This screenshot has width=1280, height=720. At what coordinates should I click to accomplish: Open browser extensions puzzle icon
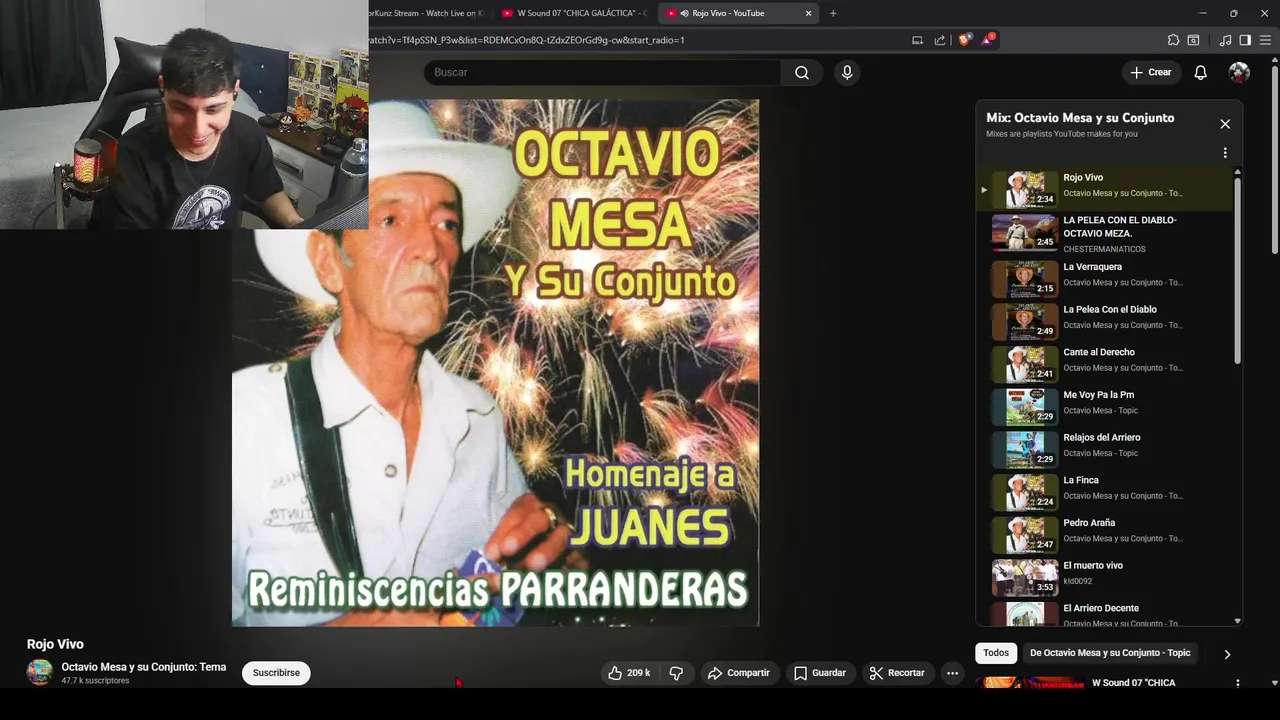click(1173, 40)
